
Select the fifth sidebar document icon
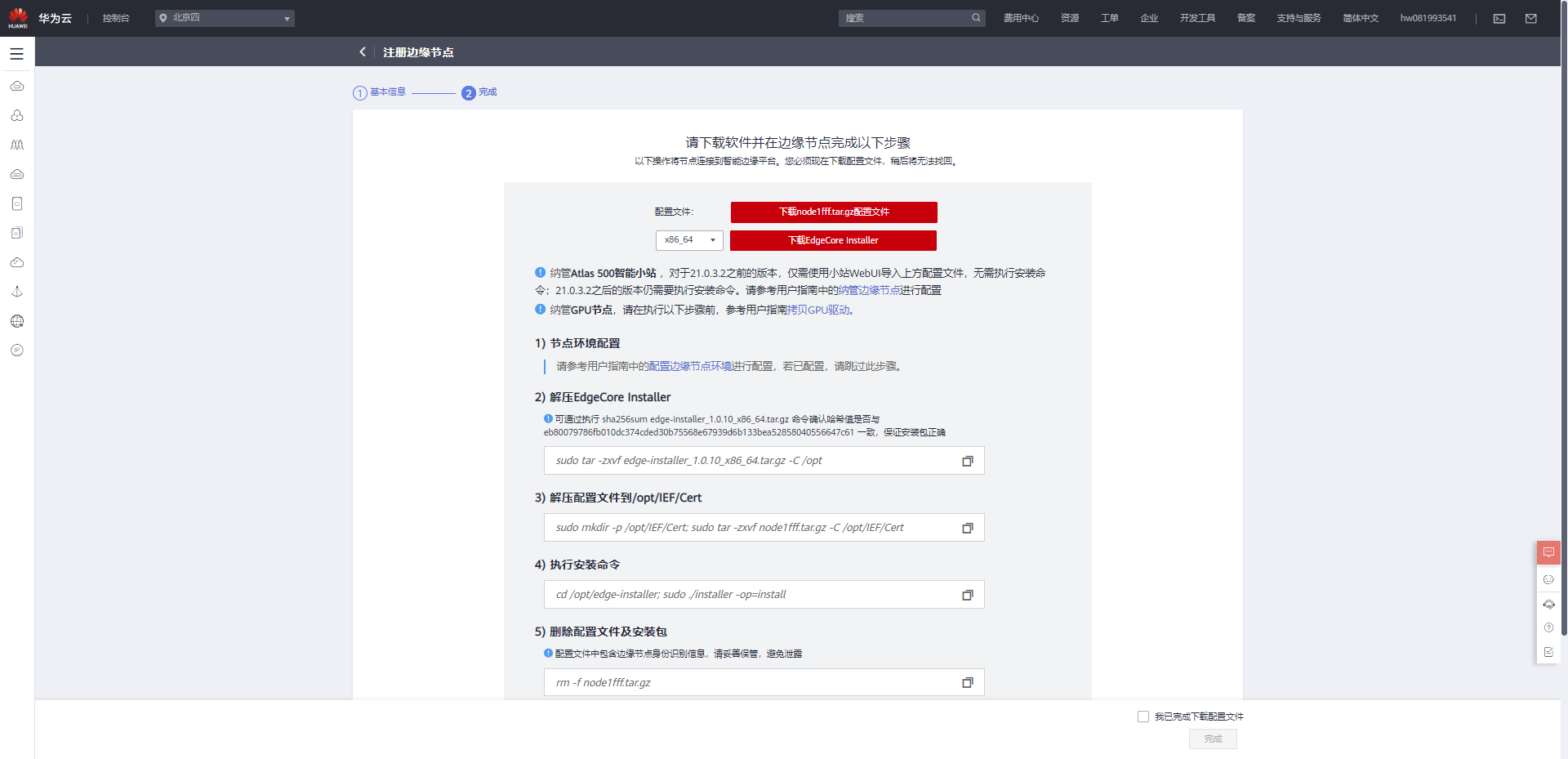[x=17, y=203]
